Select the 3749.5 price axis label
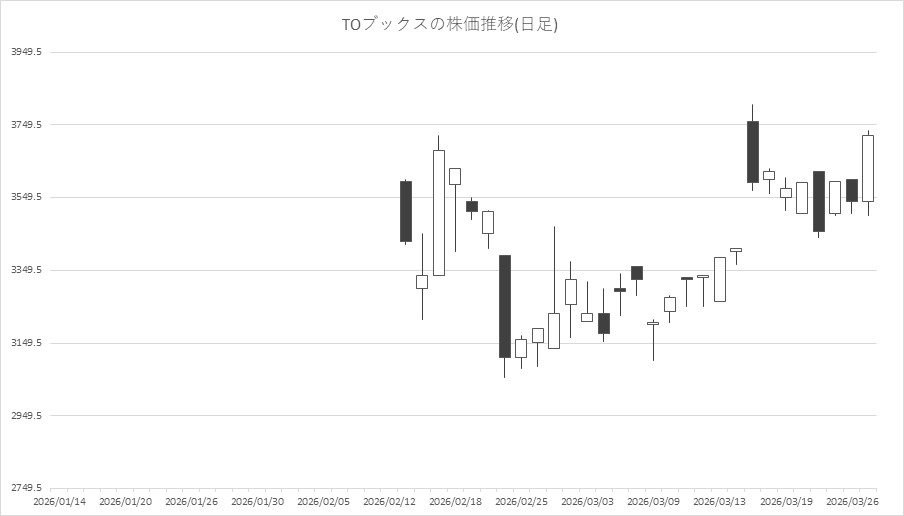The width and height of the screenshot is (904, 516). [26, 125]
